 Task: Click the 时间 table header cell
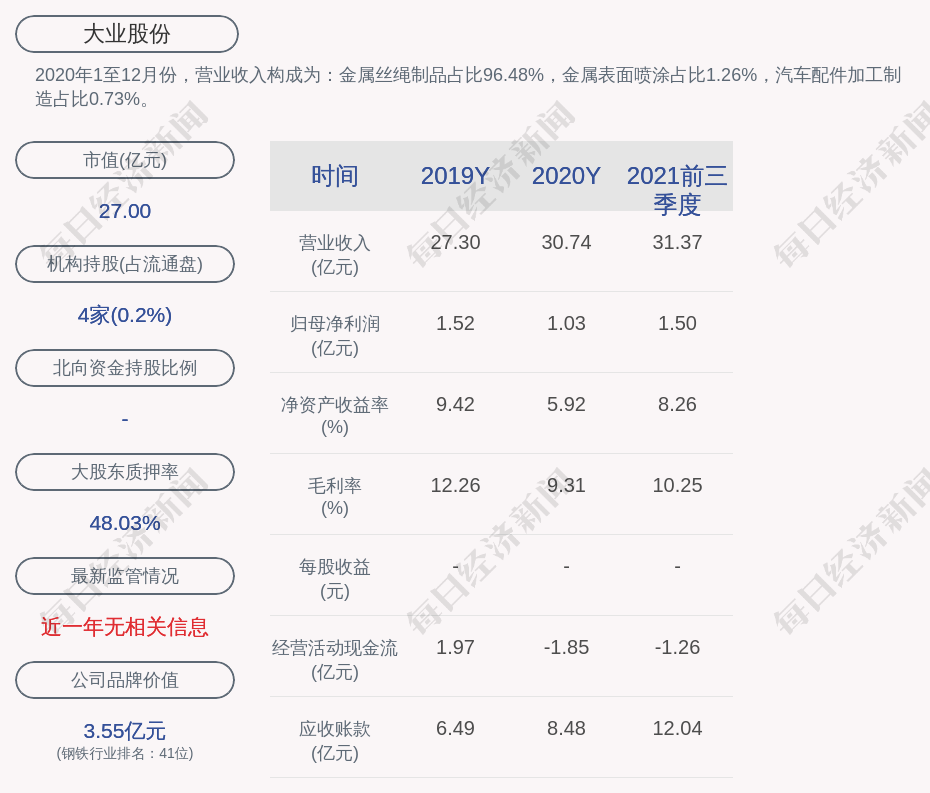click(335, 176)
